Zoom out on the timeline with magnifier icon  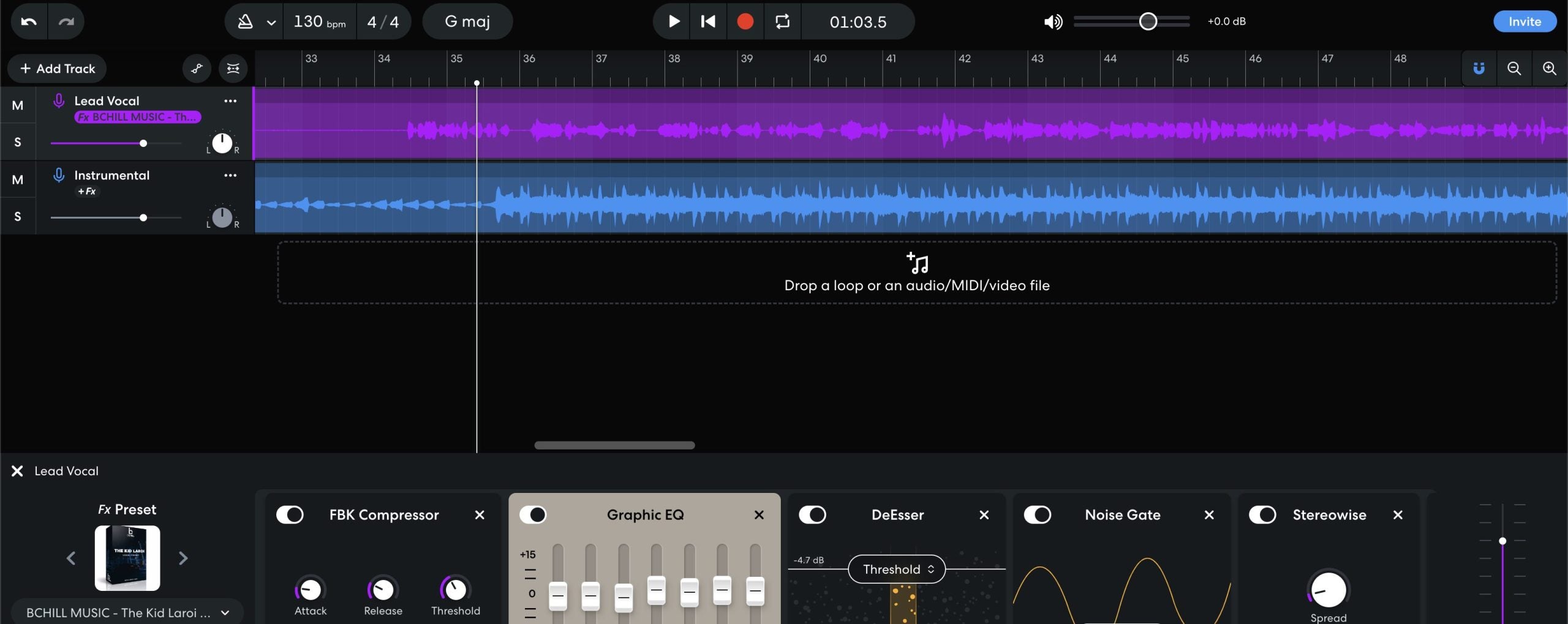pos(1514,68)
